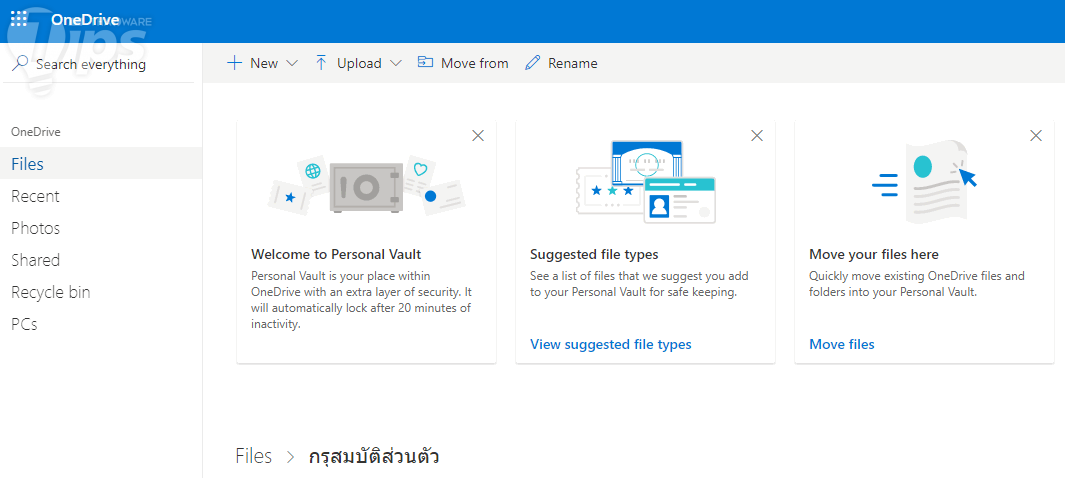Click the plus icon beside New
The image size is (1065, 478).
coord(235,63)
